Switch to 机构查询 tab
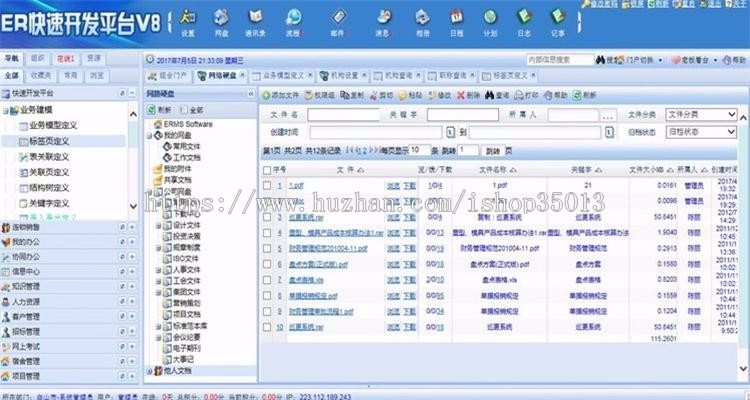The width and height of the screenshot is (750, 400). [x=395, y=76]
